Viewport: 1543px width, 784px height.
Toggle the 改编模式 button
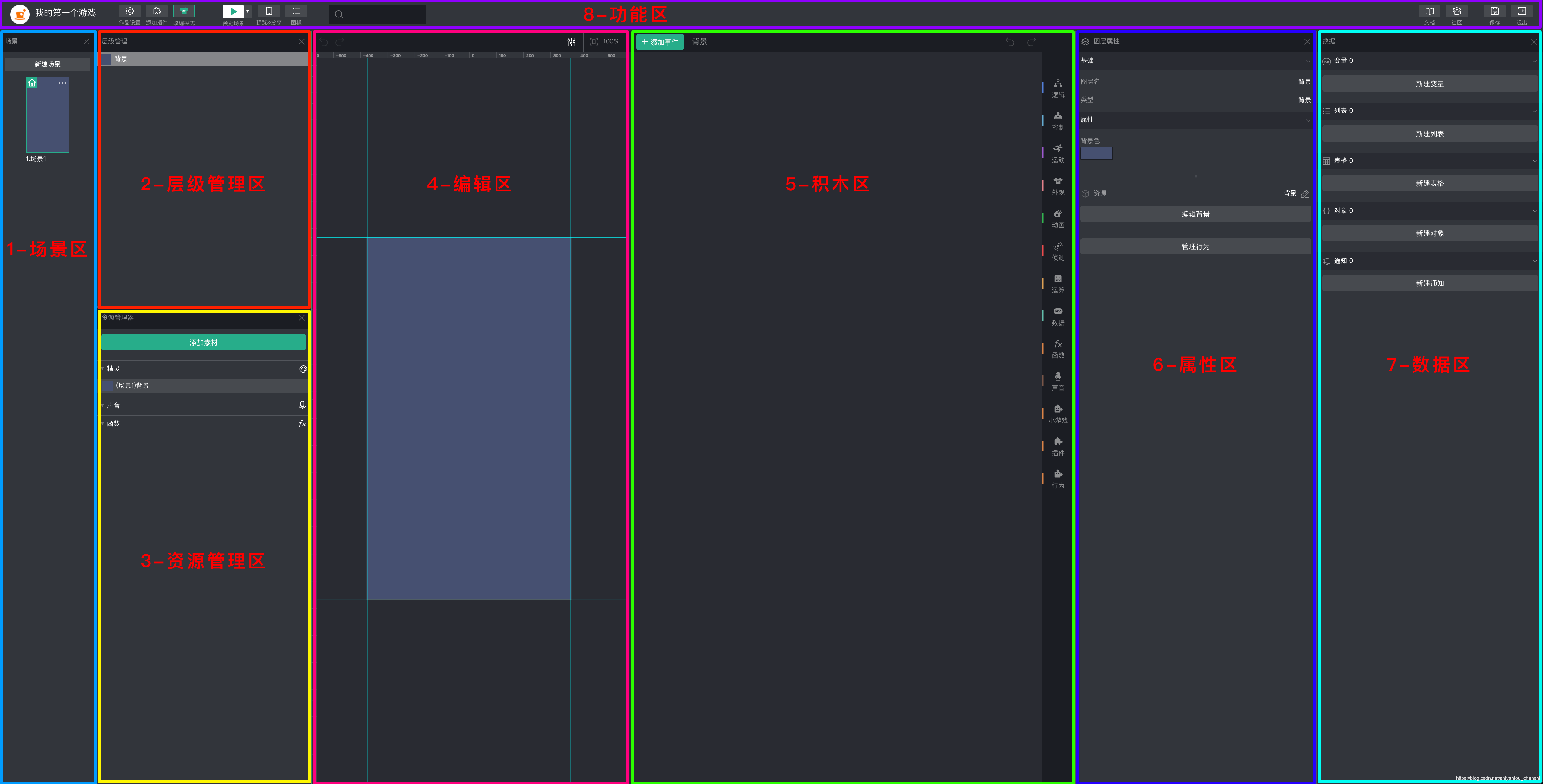pyautogui.click(x=184, y=11)
